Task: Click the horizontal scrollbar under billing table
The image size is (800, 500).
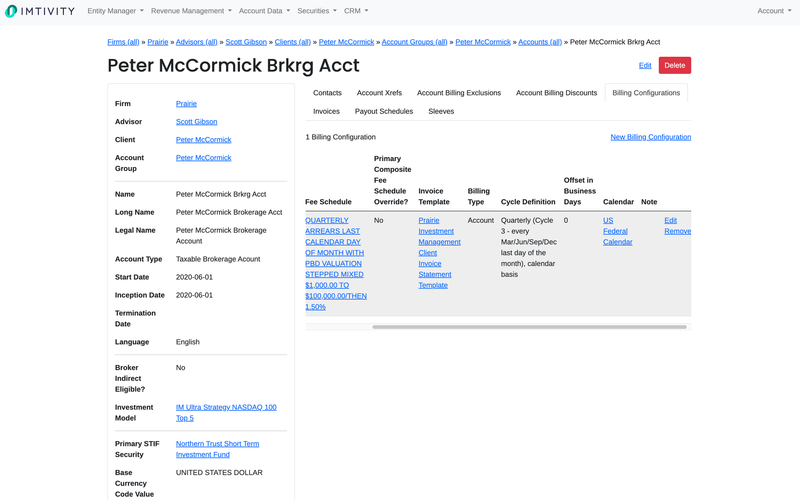Action: (x=529, y=327)
